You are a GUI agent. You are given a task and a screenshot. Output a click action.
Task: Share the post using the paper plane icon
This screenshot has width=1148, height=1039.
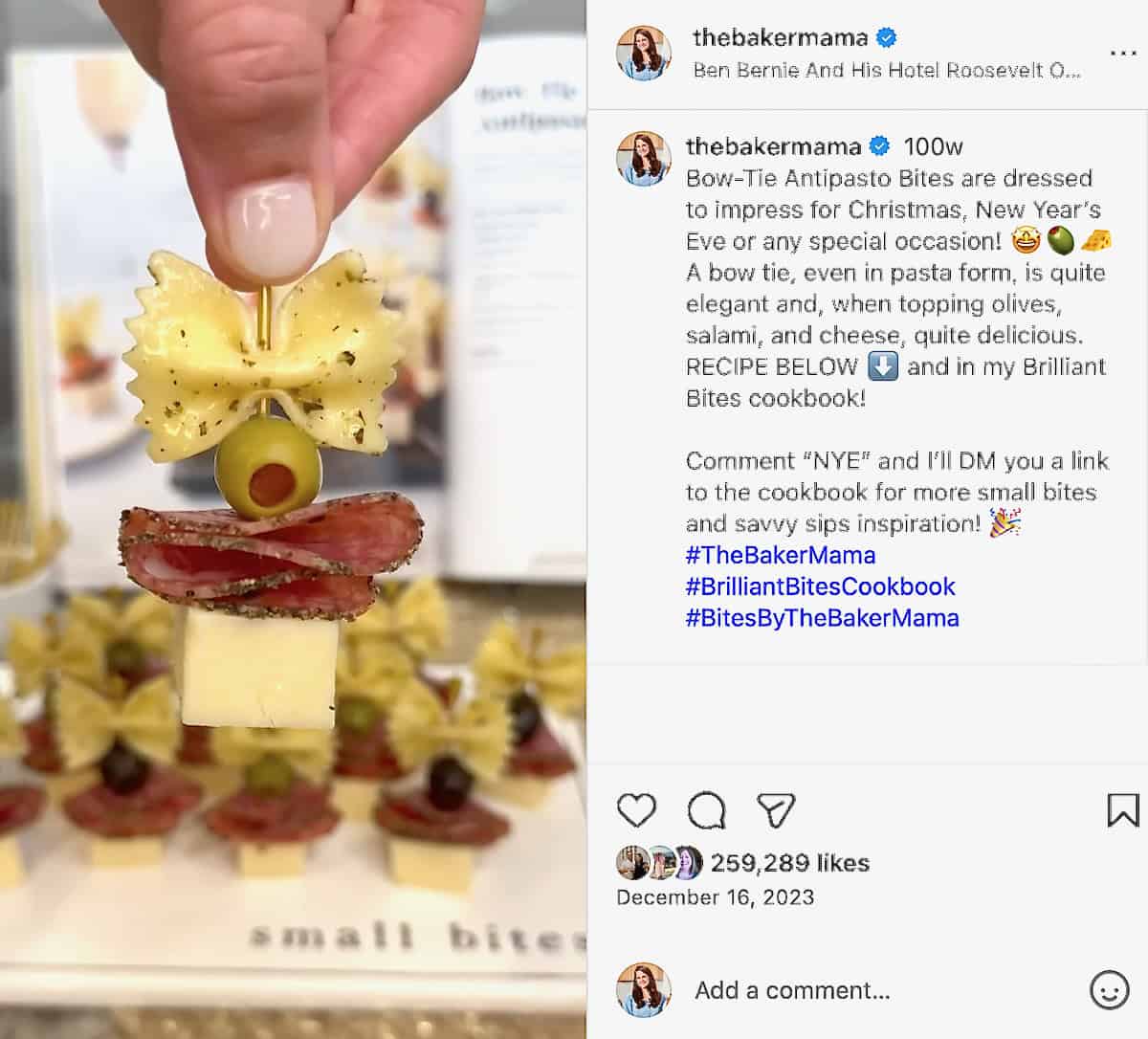coord(777,808)
